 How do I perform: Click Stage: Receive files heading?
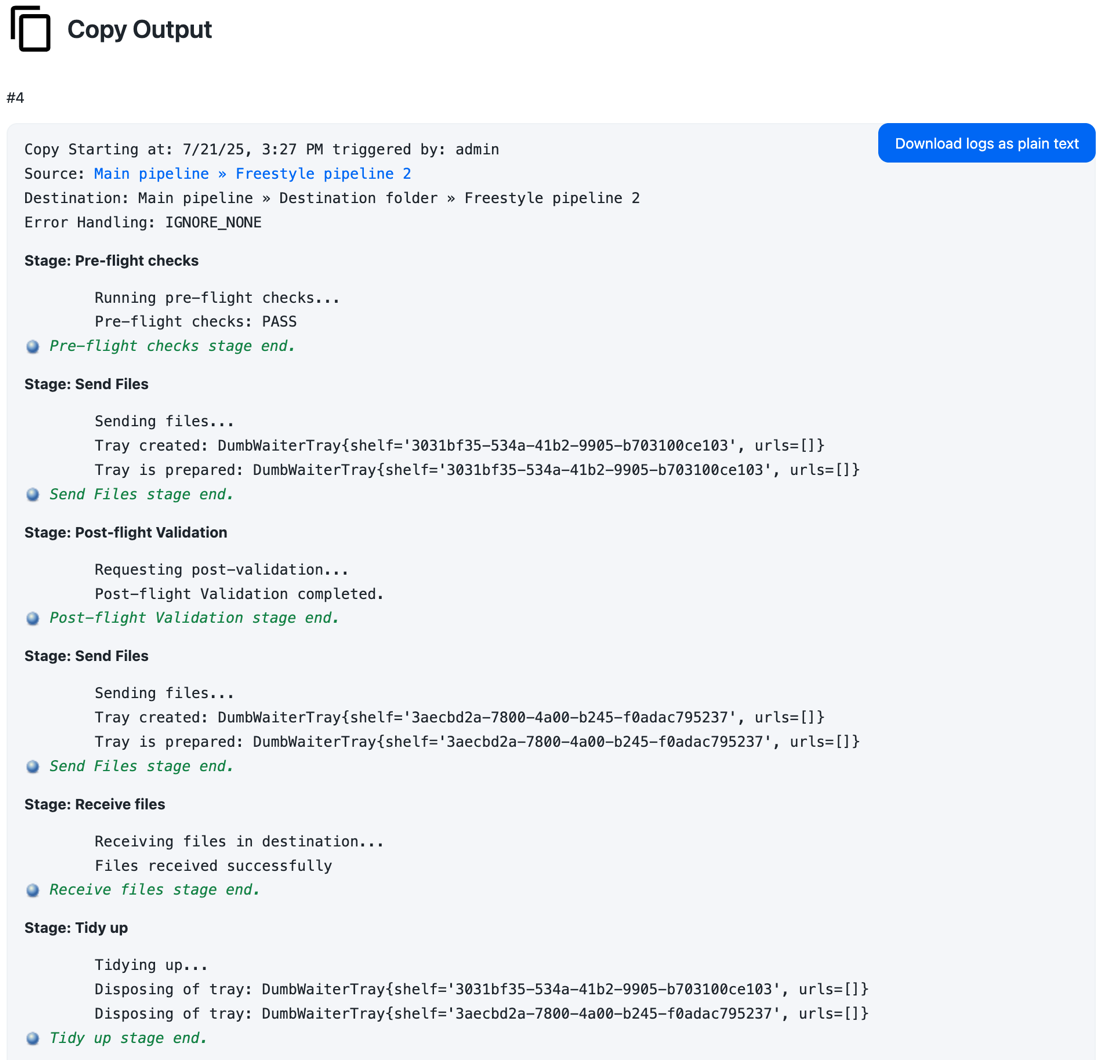[x=95, y=805]
